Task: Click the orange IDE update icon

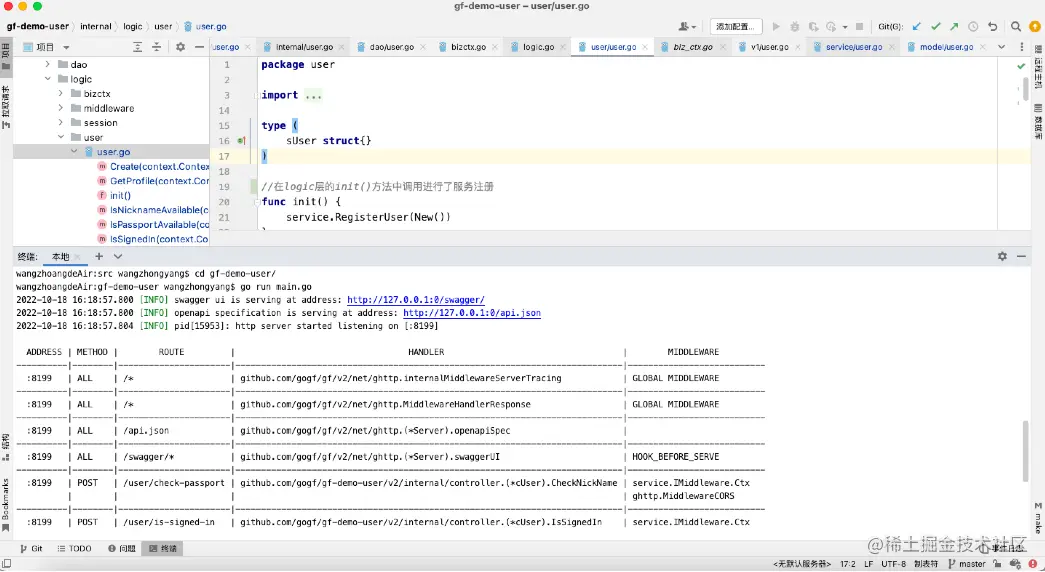Action: click(x=1035, y=27)
